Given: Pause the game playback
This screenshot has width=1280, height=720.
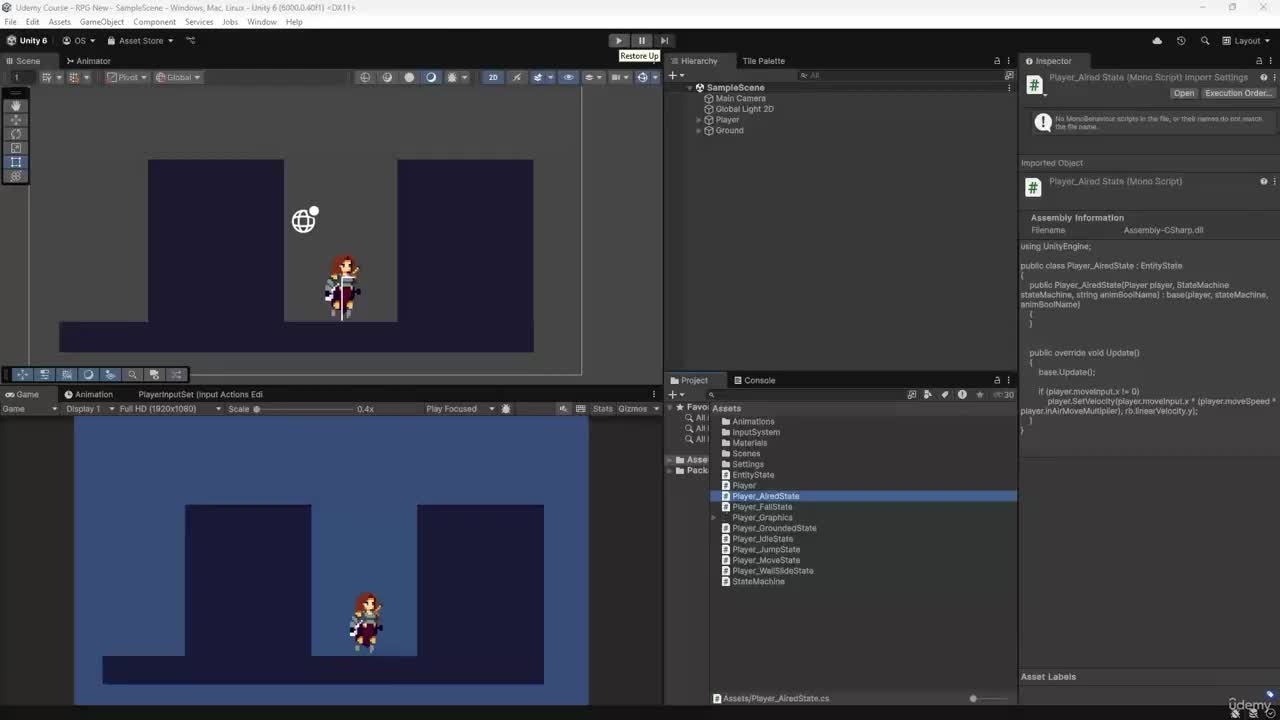Looking at the screenshot, I should click(x=642, y=41).
